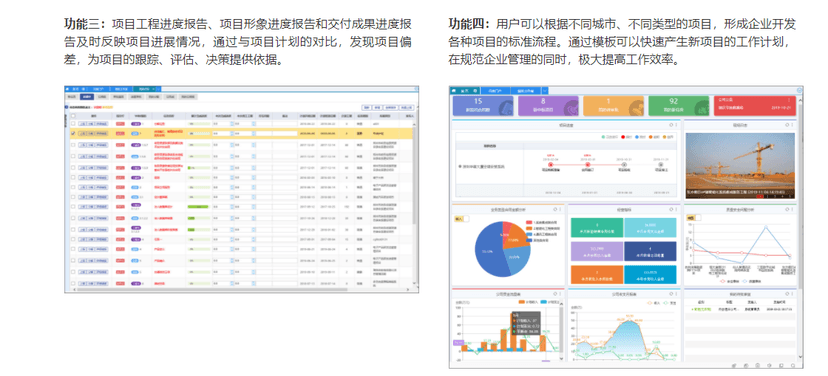828x376 pixels.
Task: Open the tower crane construction site photo
Action: 740,165
